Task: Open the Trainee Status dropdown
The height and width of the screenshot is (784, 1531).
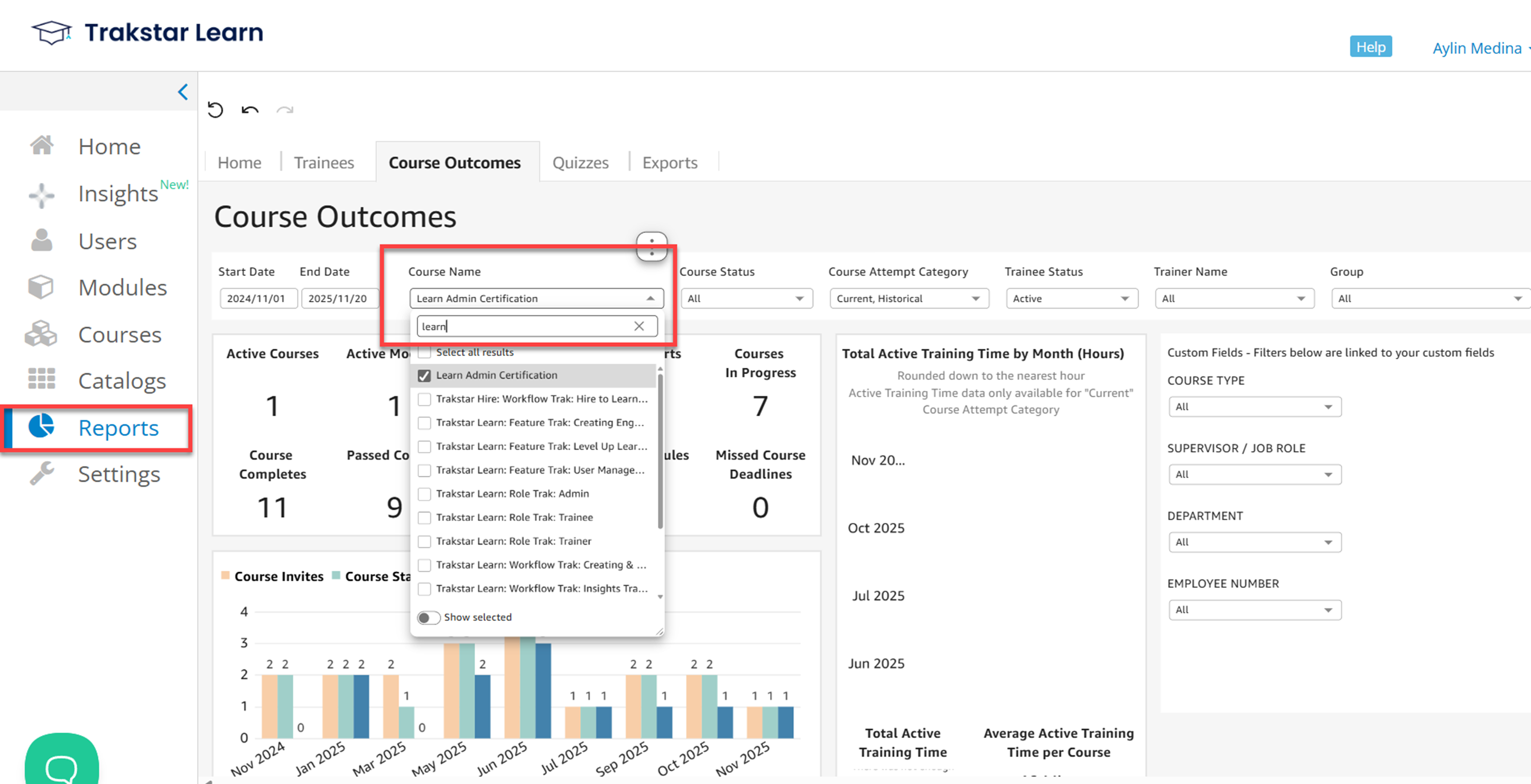Action: [1072, 298]
